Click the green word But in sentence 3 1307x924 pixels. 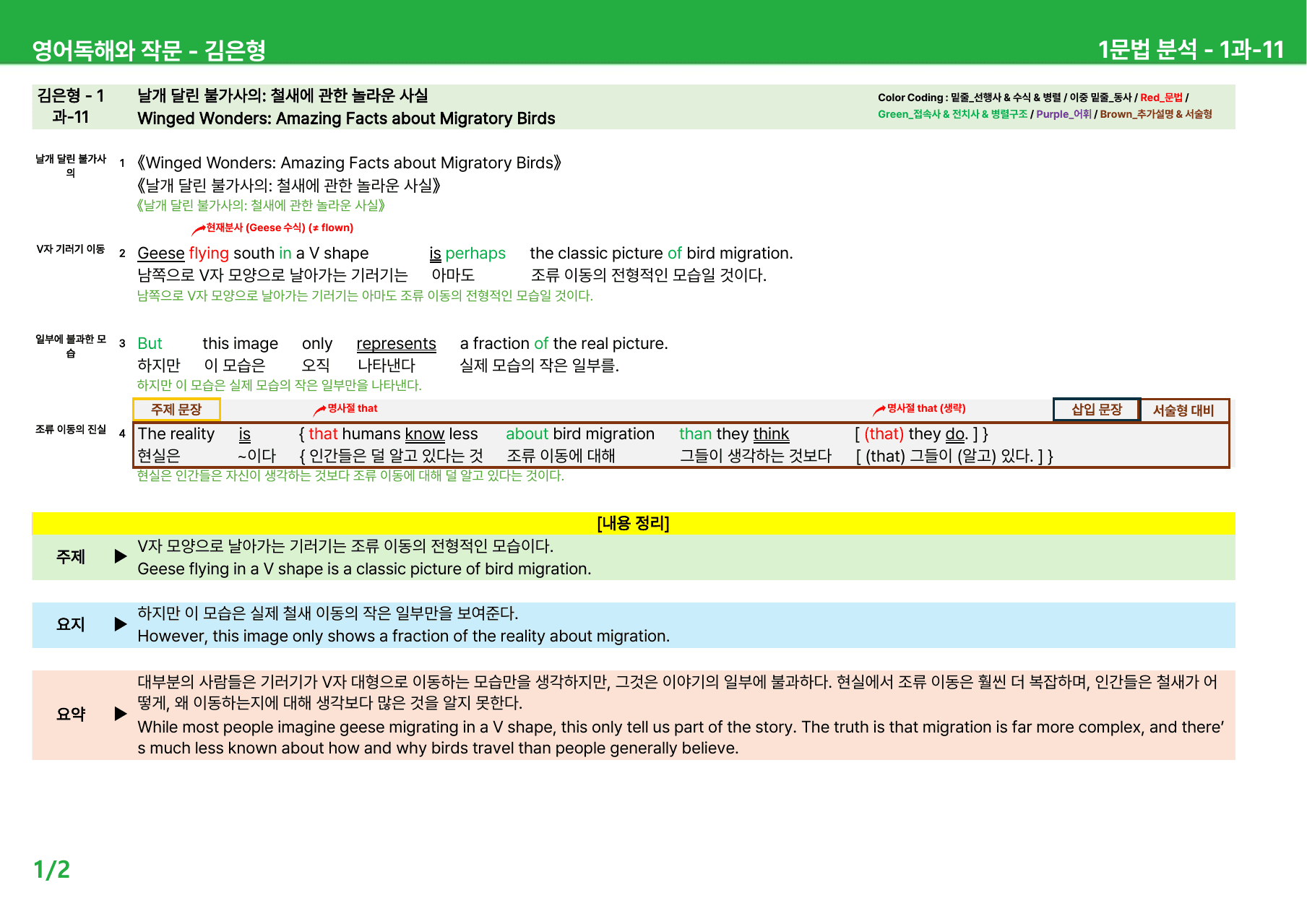[150, 344]
